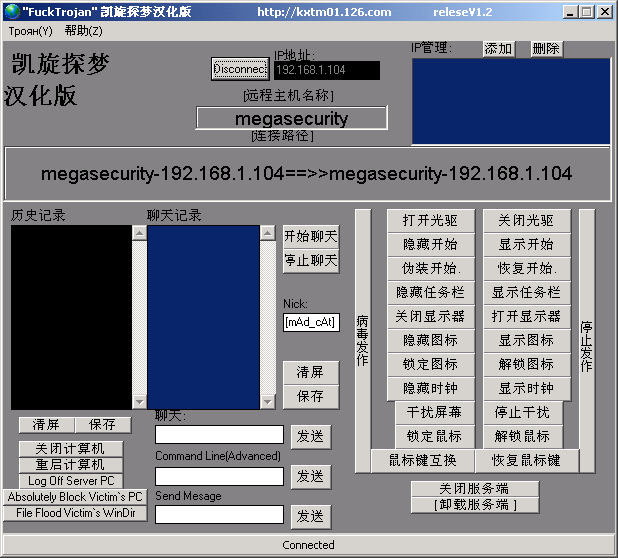Viewport: 618px width, 558px height.
Task: Click 发送 next to Command Line field
Action: click(311, 476)
